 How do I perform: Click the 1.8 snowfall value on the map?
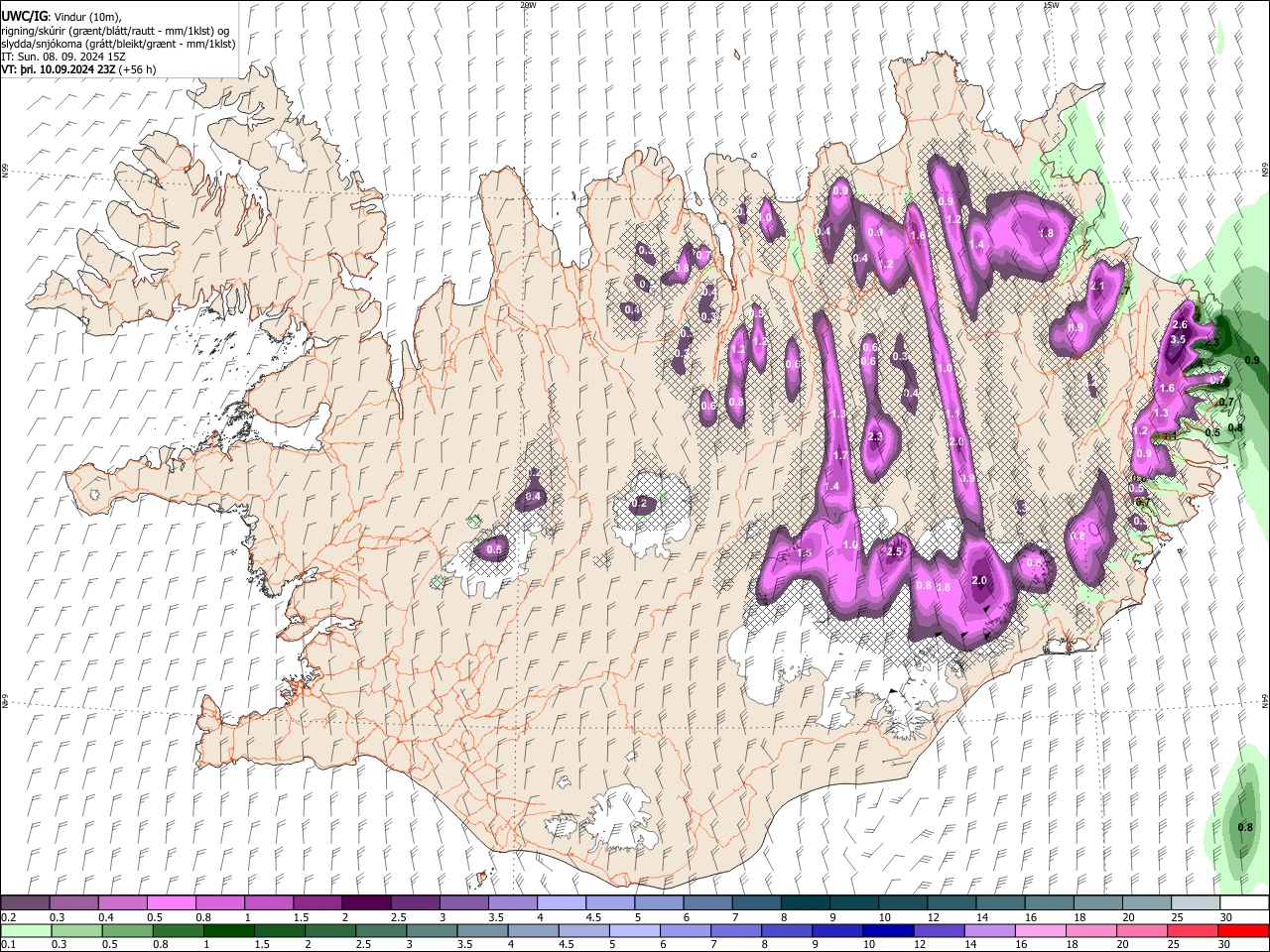1045,233
